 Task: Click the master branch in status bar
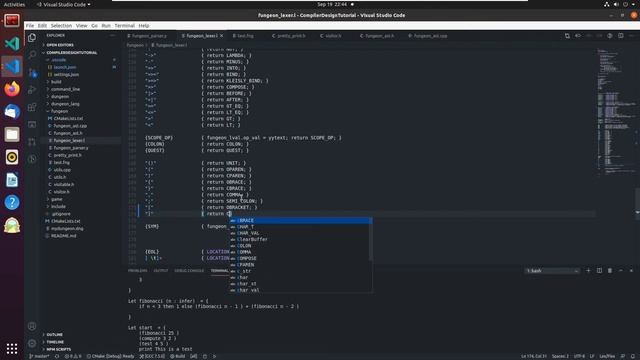pos(39,356)
